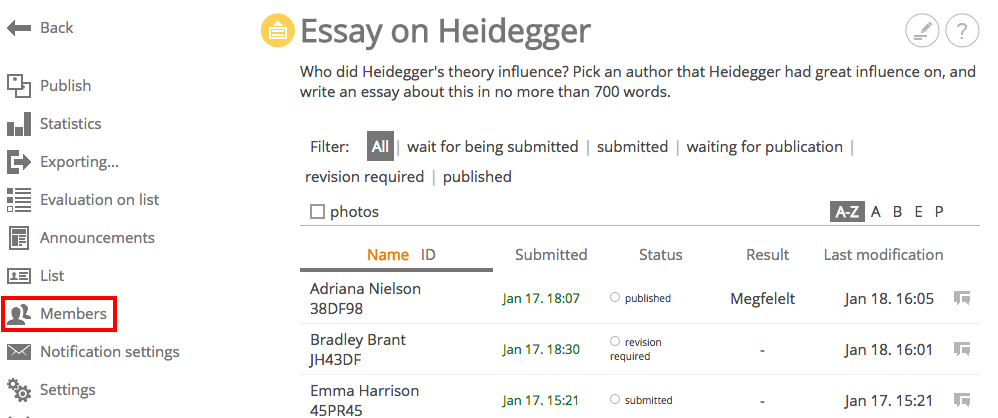The image size is (998, 418).
Task: Filter by waiting for publication
Action: (764, 147)
